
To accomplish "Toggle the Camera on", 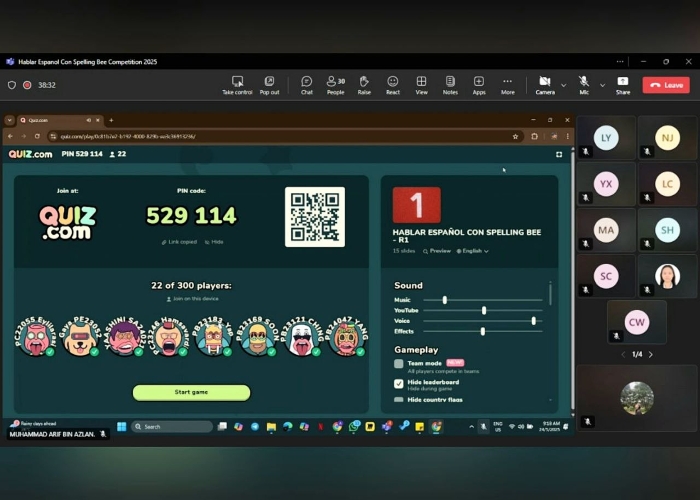I will [545, 85].
